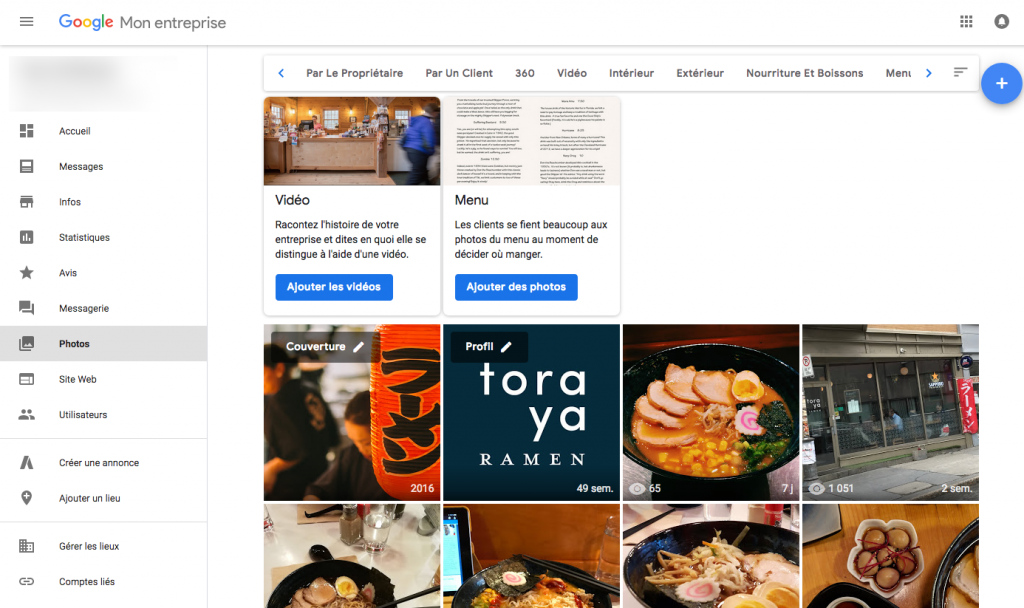Viewport: 1024px width, 608px height.
Task: Open the sort photos icon
Action: (960, 72)
